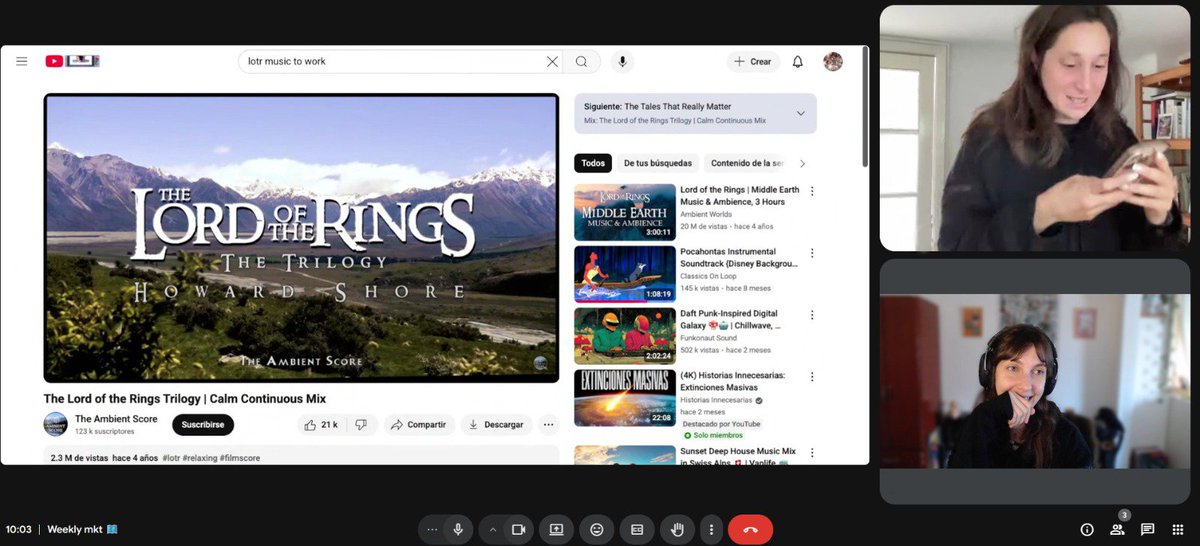Send a reaction emoji in Meet
This screenshot has width=1200, height=546.
coord(597,529)
